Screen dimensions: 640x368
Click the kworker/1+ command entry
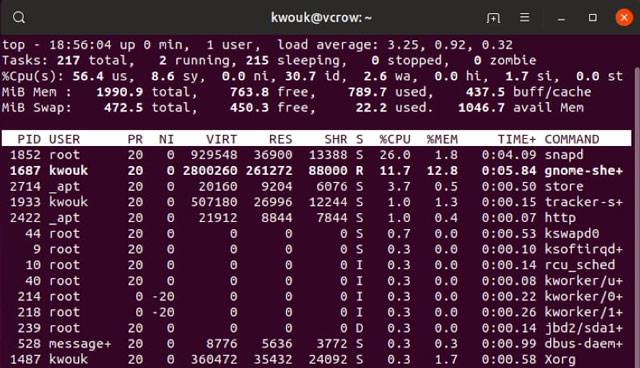(584, 312)
